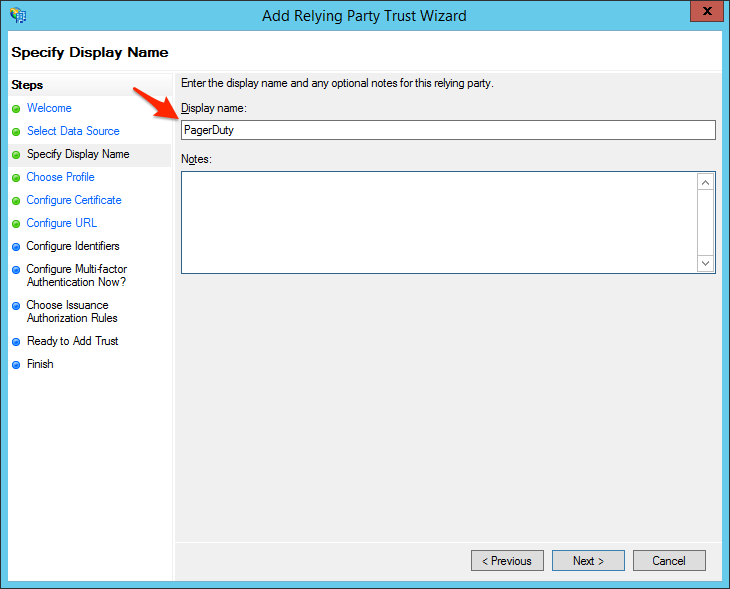Open the Welcome step link

49,108
